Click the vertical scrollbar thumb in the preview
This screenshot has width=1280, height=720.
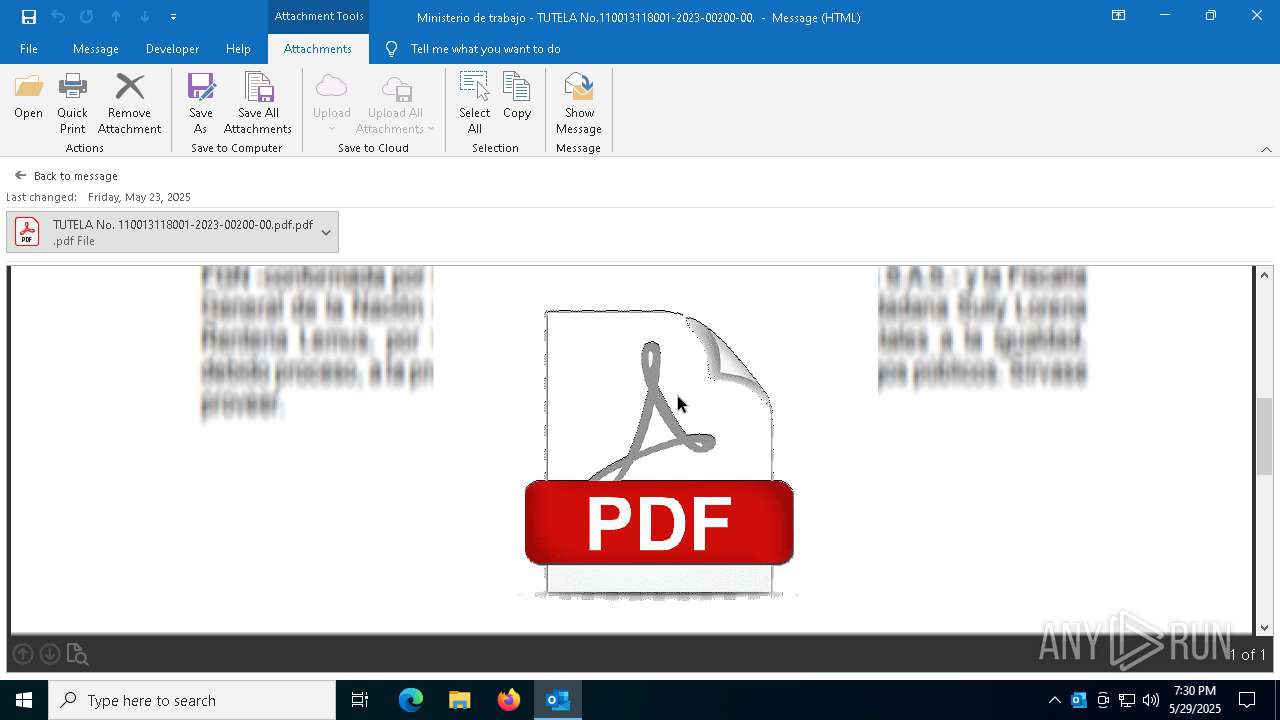1265,436
